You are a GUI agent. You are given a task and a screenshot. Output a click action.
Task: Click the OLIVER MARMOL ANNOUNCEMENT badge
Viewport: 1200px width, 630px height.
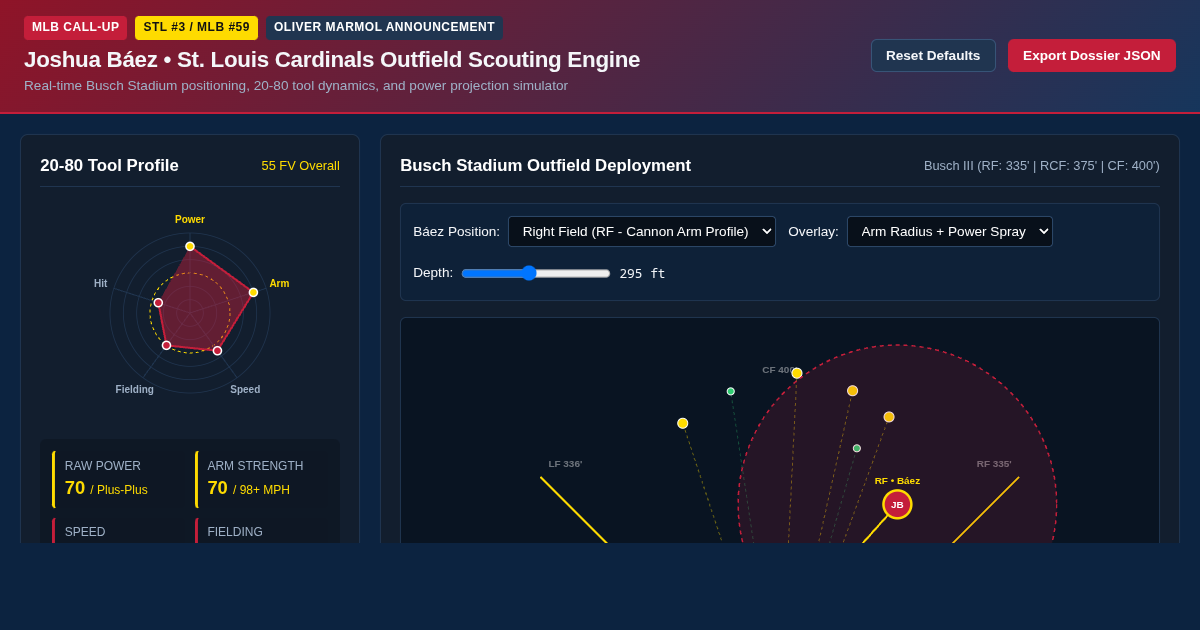pos(384,27)
